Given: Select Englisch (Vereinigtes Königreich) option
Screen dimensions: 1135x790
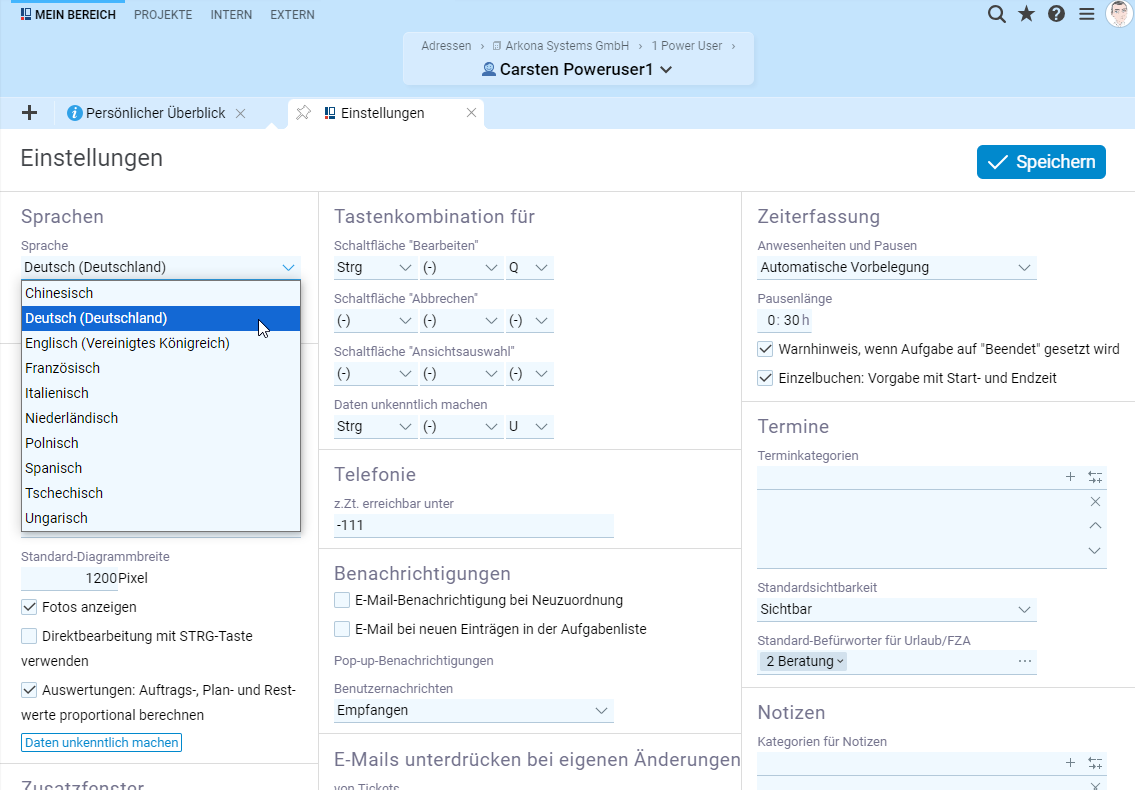Looking at the screenshot, I should coord(161,343).
